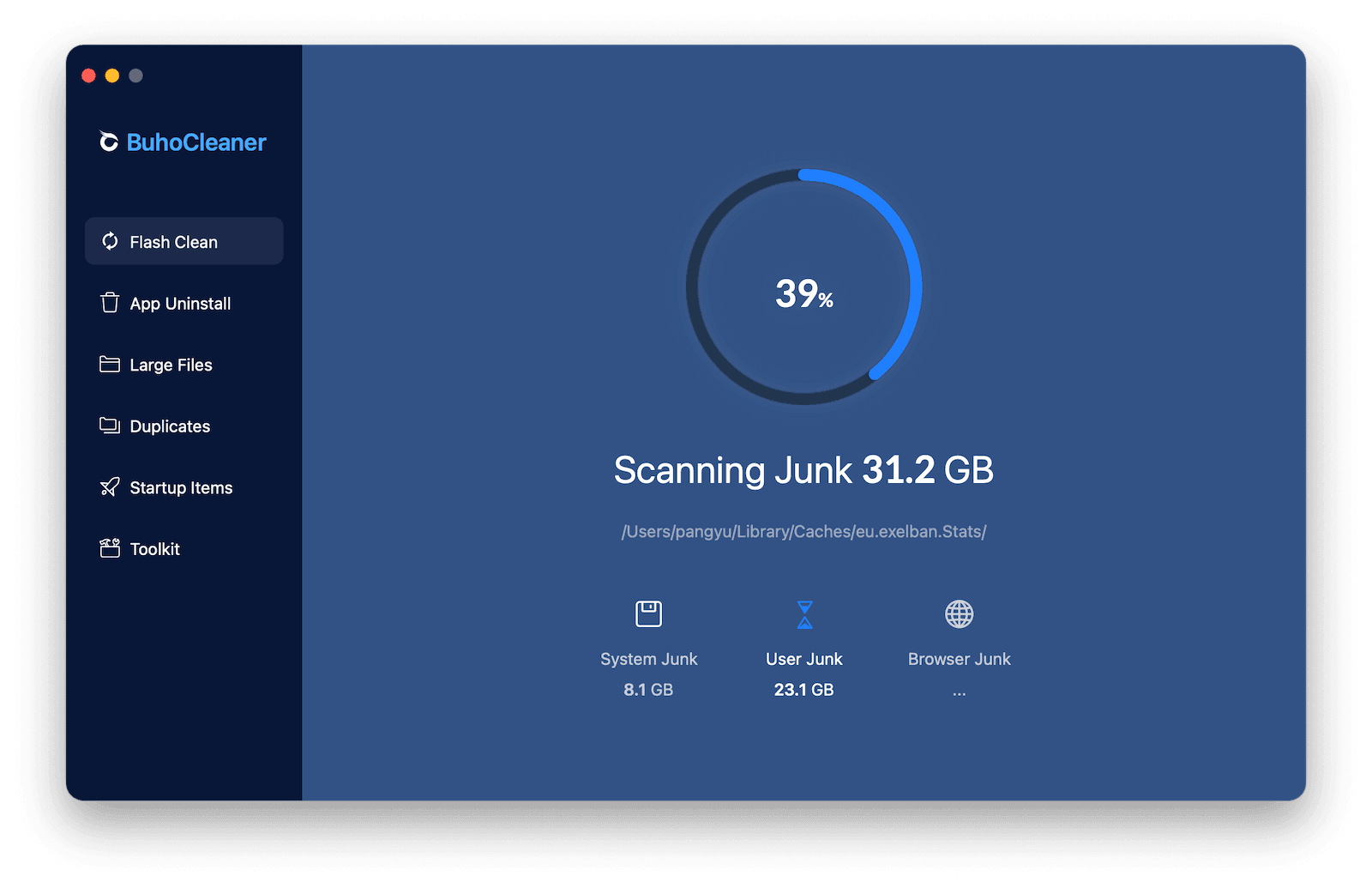This screenshot has height=888, width=1372.
Task: Click the User Junk label
Action: click(803, 659)
